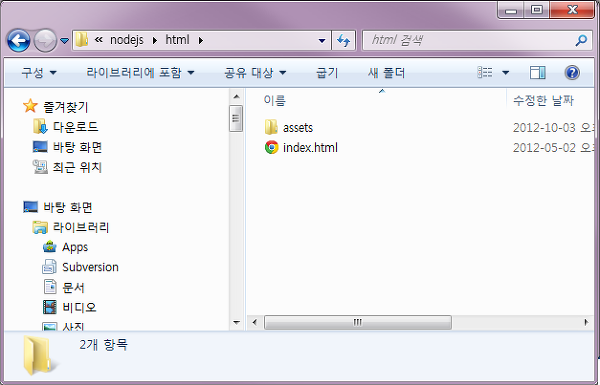Image resolution: width=600 pixels, height=385 pixels.
Task: Click the 문서 document icon
Action: (50, 287)
